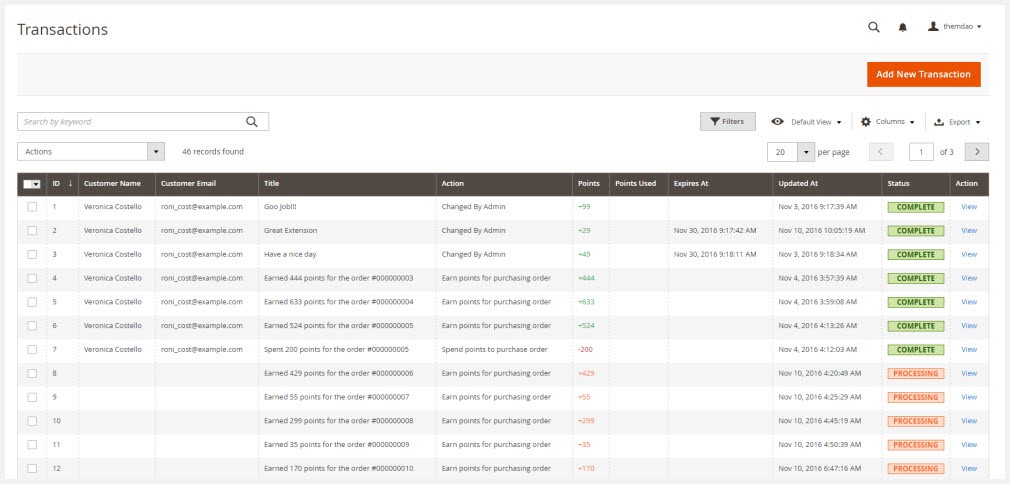Expand the Columns gear dropdown
The width and height of the screenshot is (1010, 484).
(888, 122)
